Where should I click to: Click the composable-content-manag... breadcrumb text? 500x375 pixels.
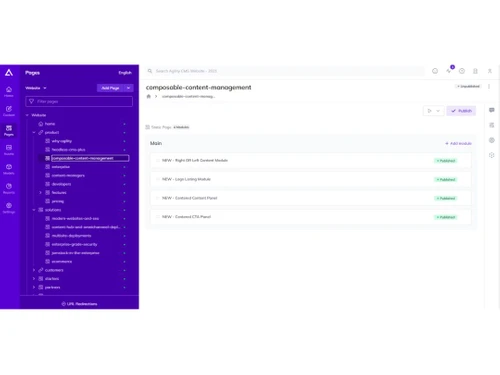188,96
